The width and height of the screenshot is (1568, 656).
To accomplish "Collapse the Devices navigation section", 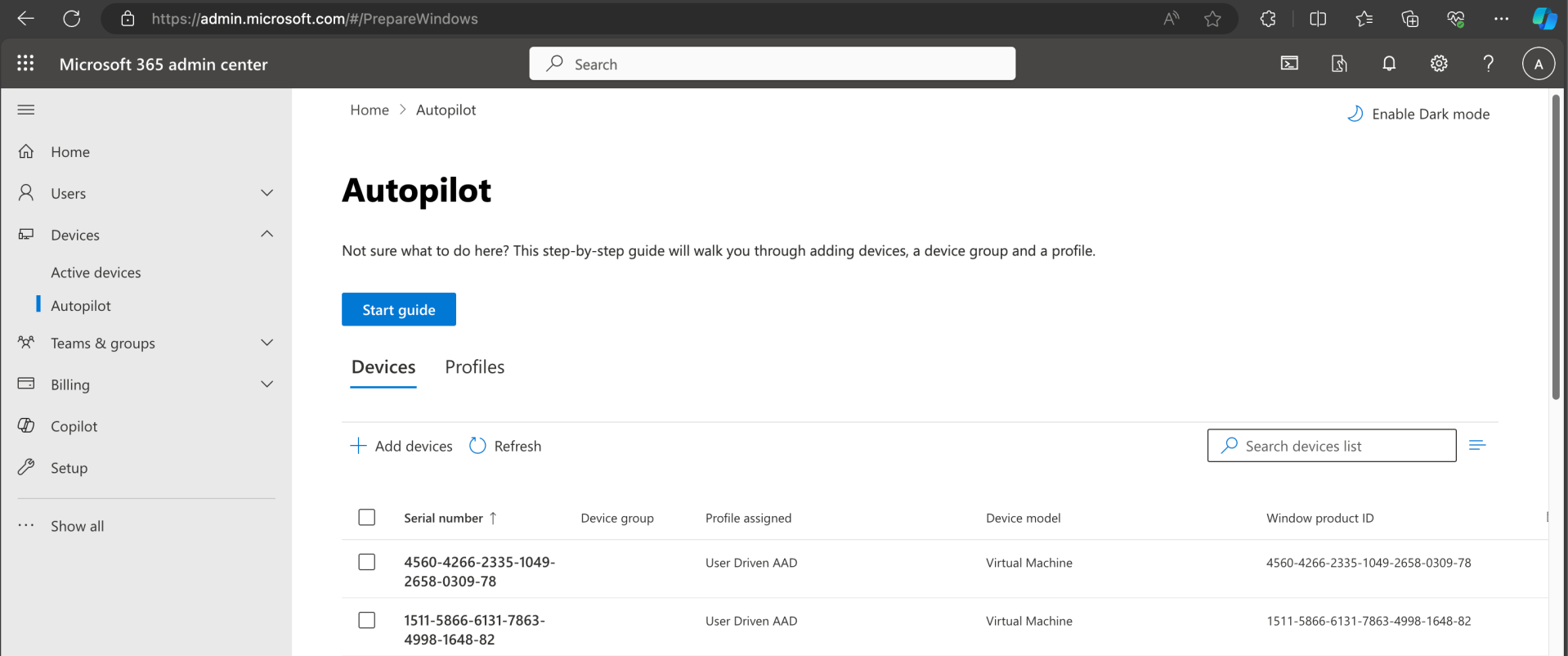I will (x=267, y=235).
